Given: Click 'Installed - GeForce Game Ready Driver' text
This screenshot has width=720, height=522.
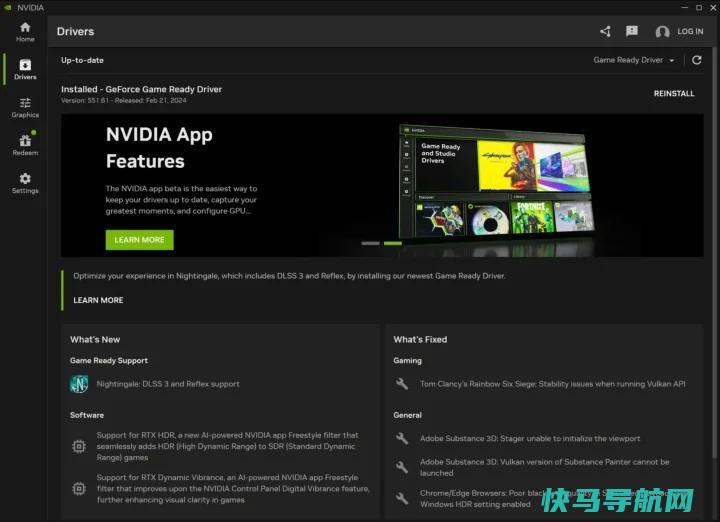Looking at the screenshot, I should pyautogui.click(x=141, y=89).
